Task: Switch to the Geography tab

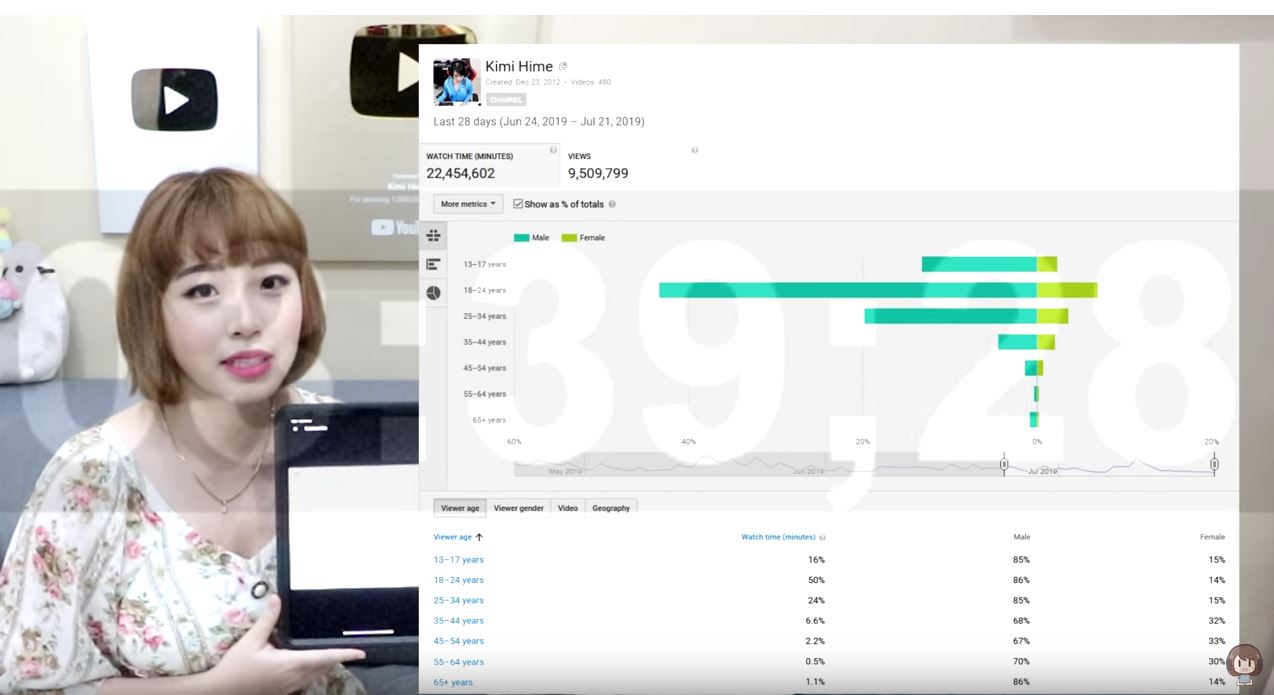Action: (x=611, y=508)
